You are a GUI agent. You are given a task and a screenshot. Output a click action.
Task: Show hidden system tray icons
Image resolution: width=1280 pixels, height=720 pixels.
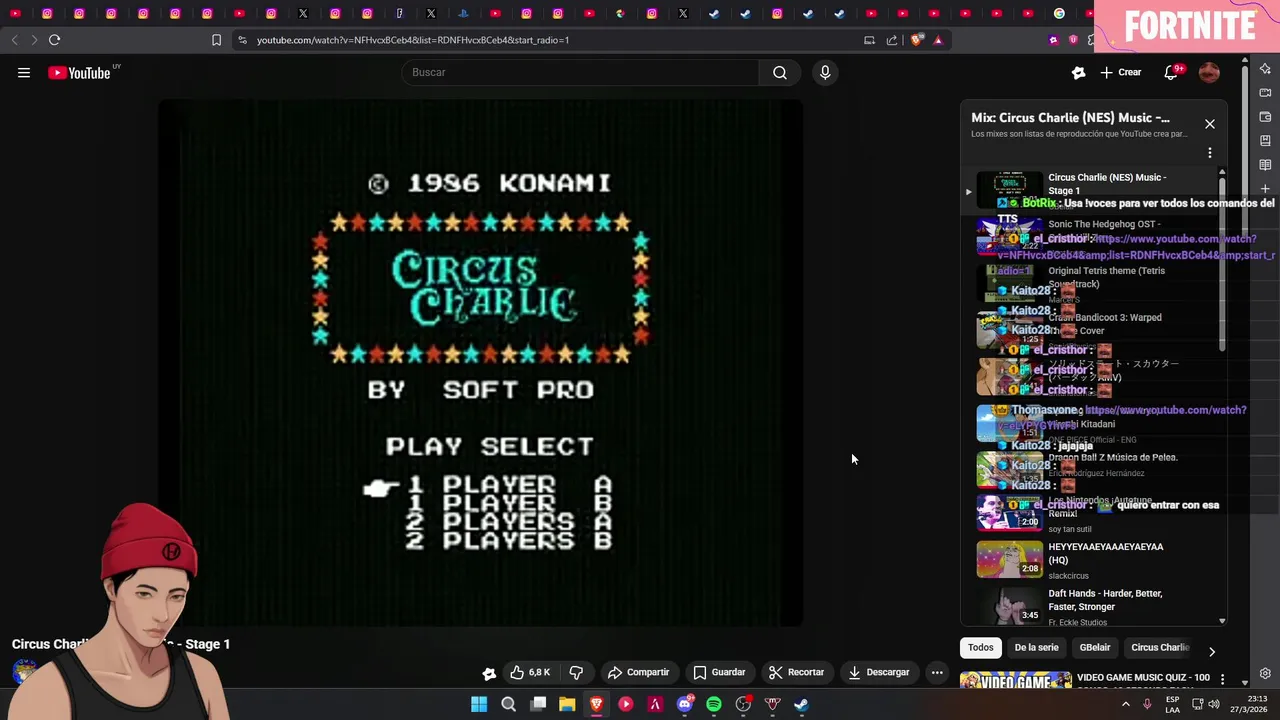(x=1125, y=704)
